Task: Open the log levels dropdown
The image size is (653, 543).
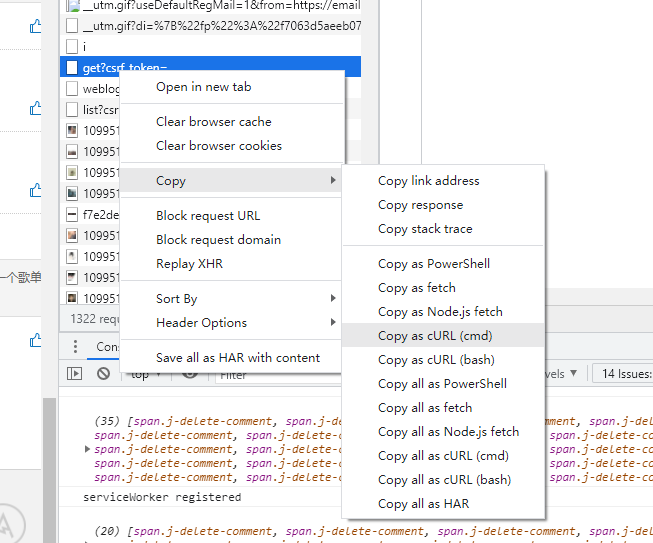Action: [x=561, y=374]
